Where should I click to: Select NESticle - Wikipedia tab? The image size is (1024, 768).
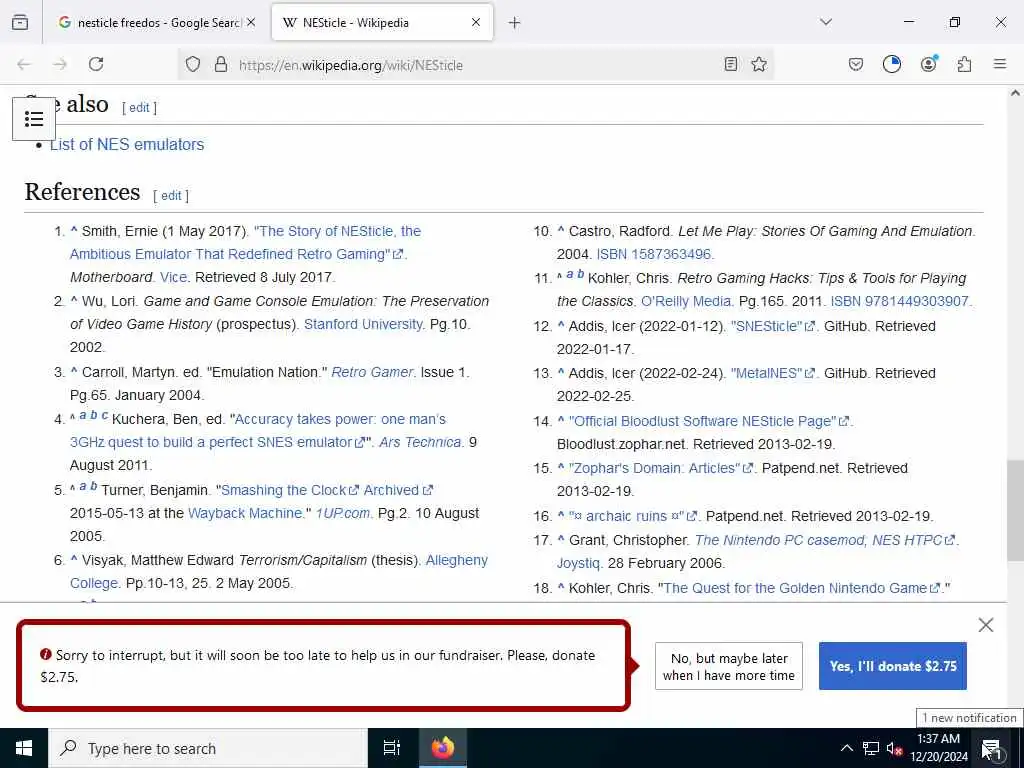pos(382,22)
